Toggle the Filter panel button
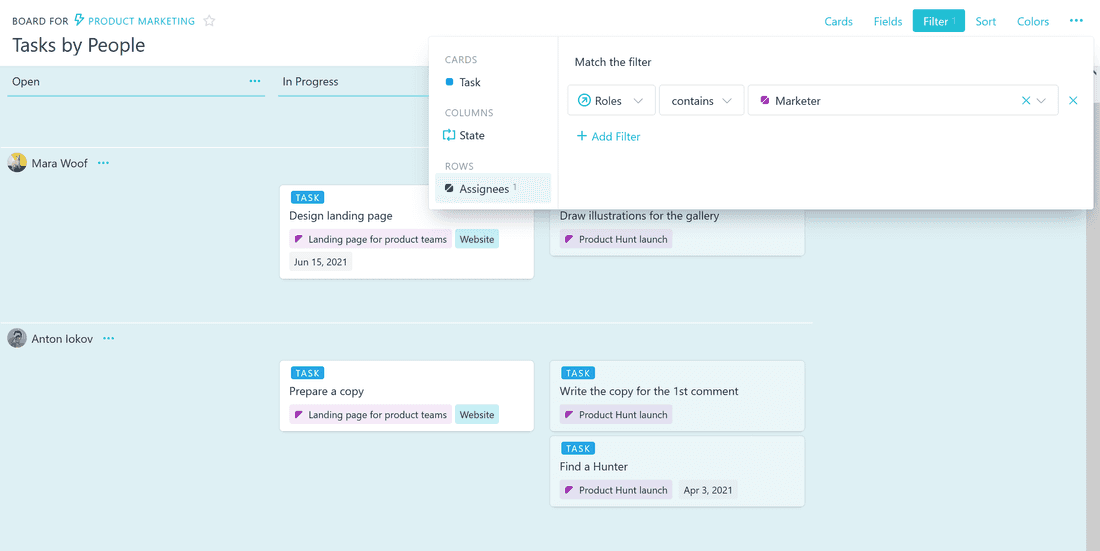The width and height of the screenshot is (1100, 551). pos(938,21)
